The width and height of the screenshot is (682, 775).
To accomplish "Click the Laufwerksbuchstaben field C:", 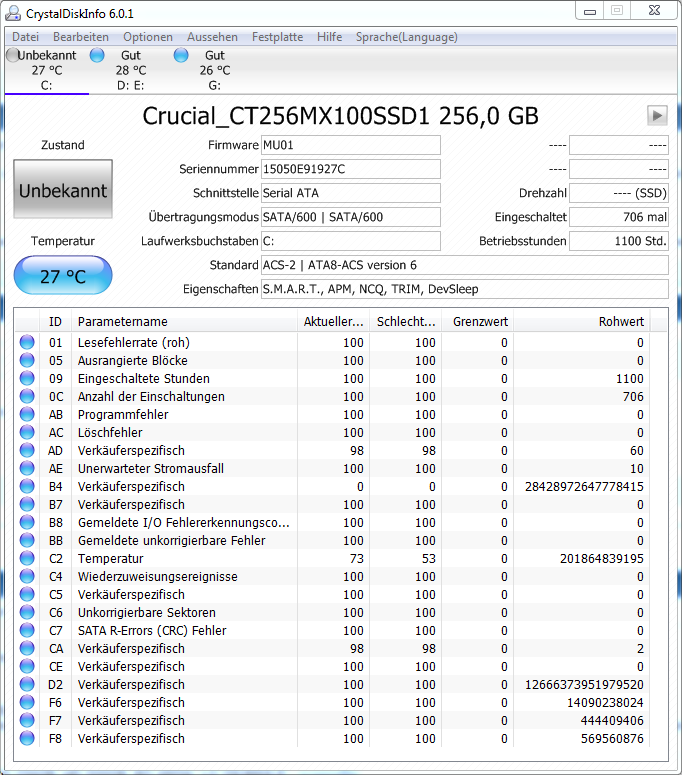I will click(x=350, y=241).
